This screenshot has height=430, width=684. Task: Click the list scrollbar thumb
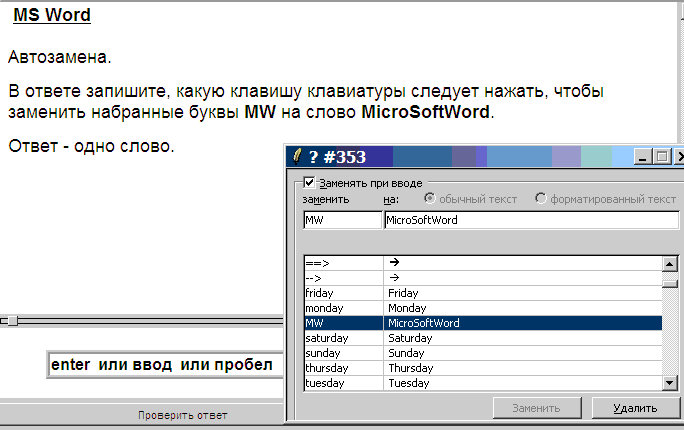tap(670, 283)
